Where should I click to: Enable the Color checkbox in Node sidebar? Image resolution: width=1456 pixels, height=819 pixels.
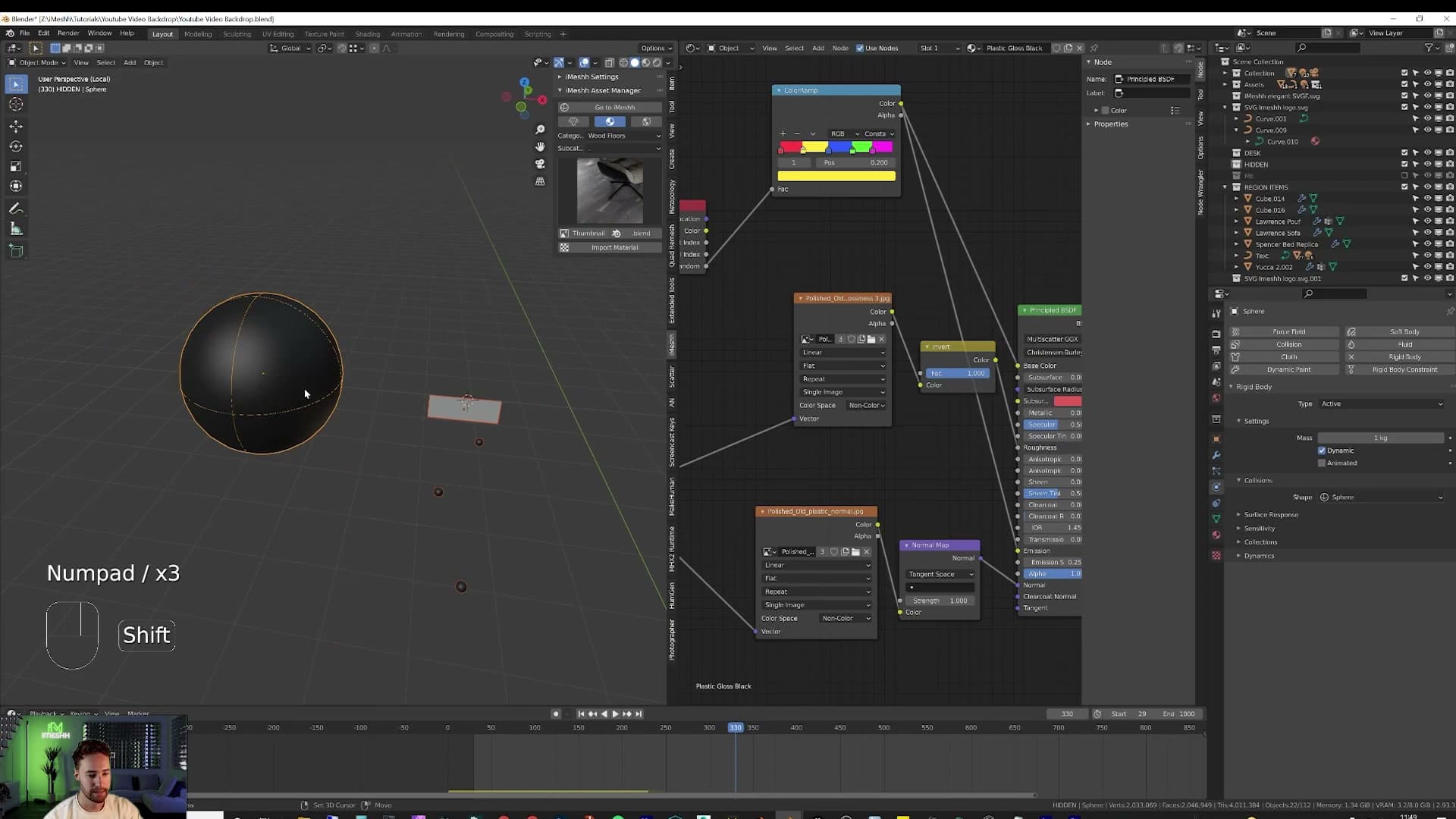click(1105, 111)
